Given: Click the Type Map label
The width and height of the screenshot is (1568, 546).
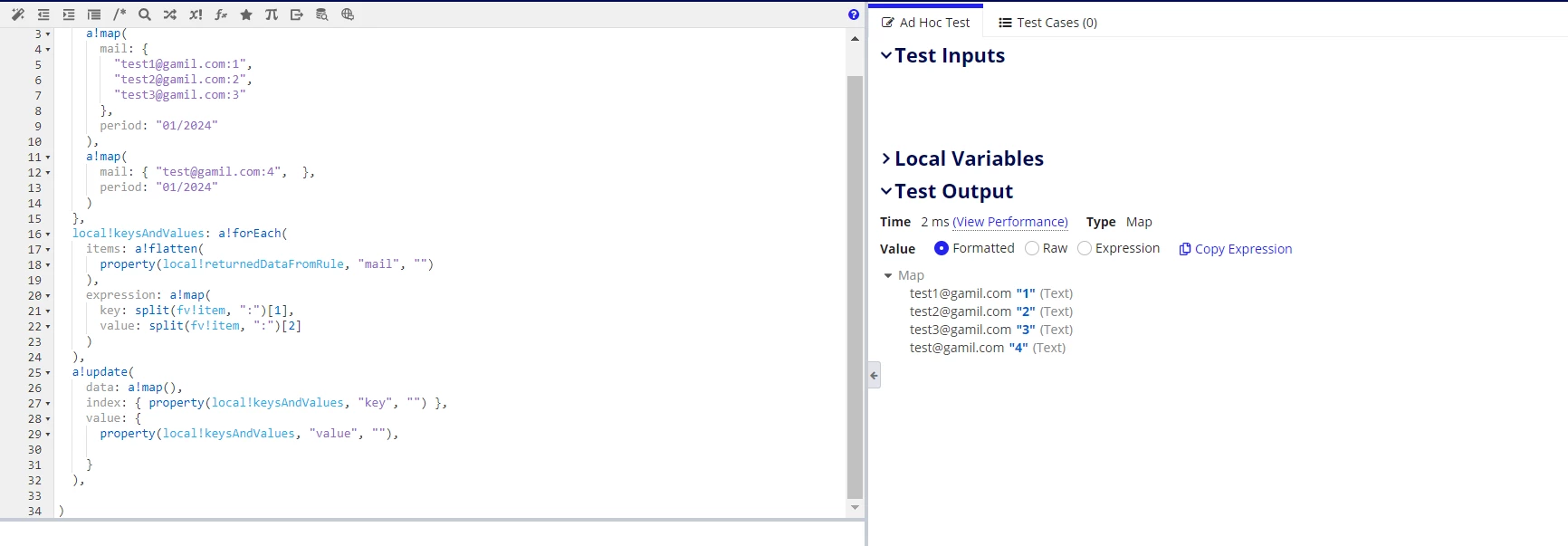Looking at the screenshot, I should pos(1119,222).
